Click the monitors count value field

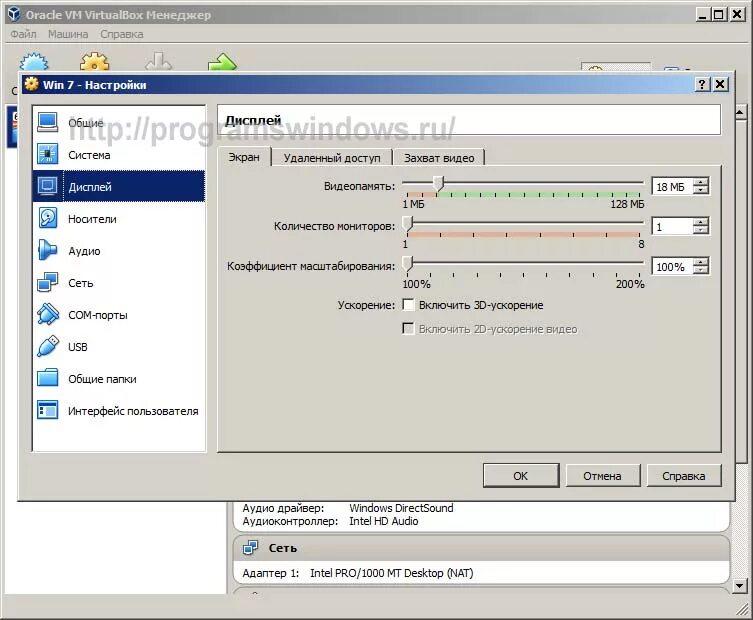pyautogui.click(x=673, y=226)
